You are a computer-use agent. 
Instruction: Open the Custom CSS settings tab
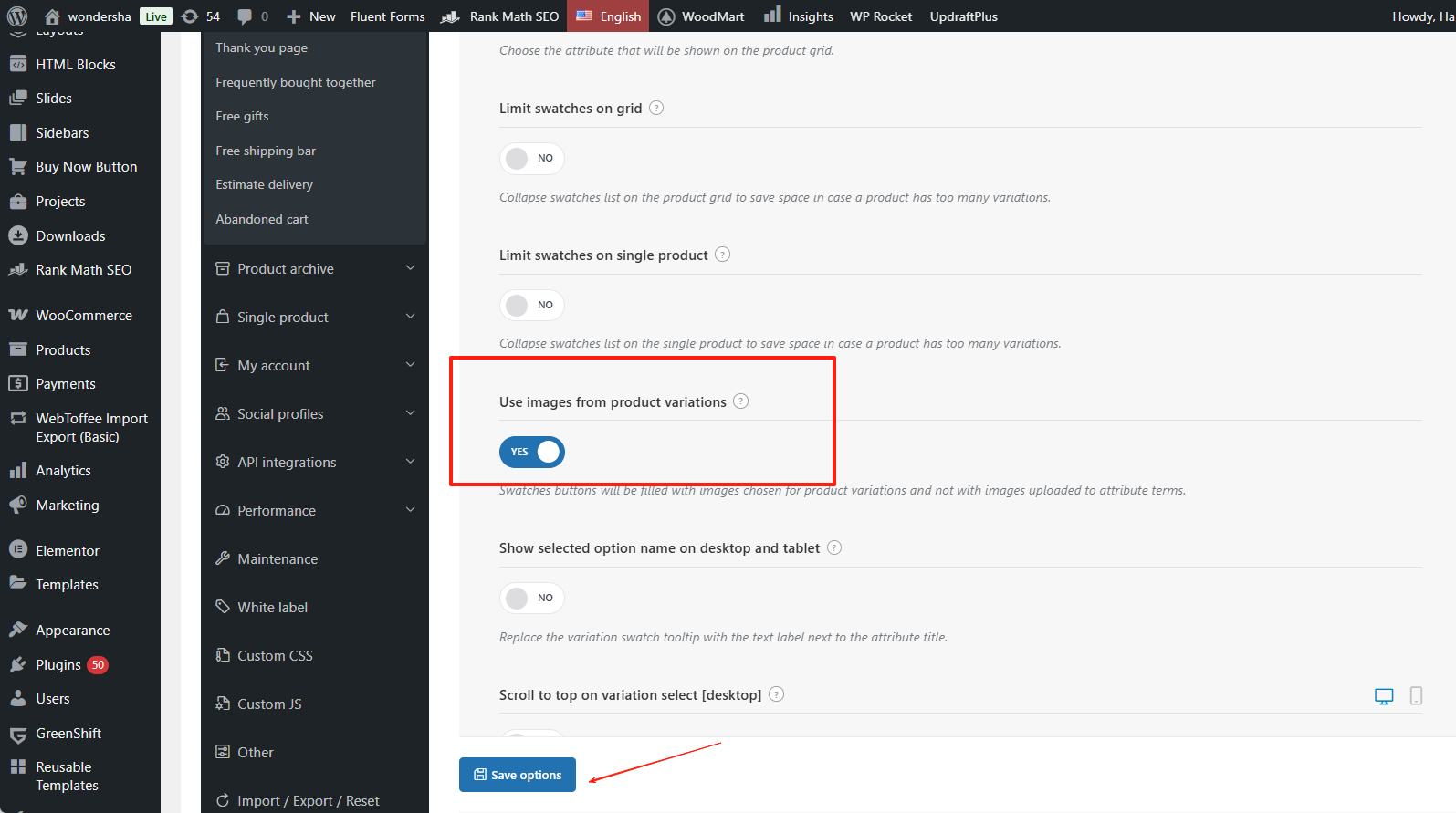(x=275, y=656)
